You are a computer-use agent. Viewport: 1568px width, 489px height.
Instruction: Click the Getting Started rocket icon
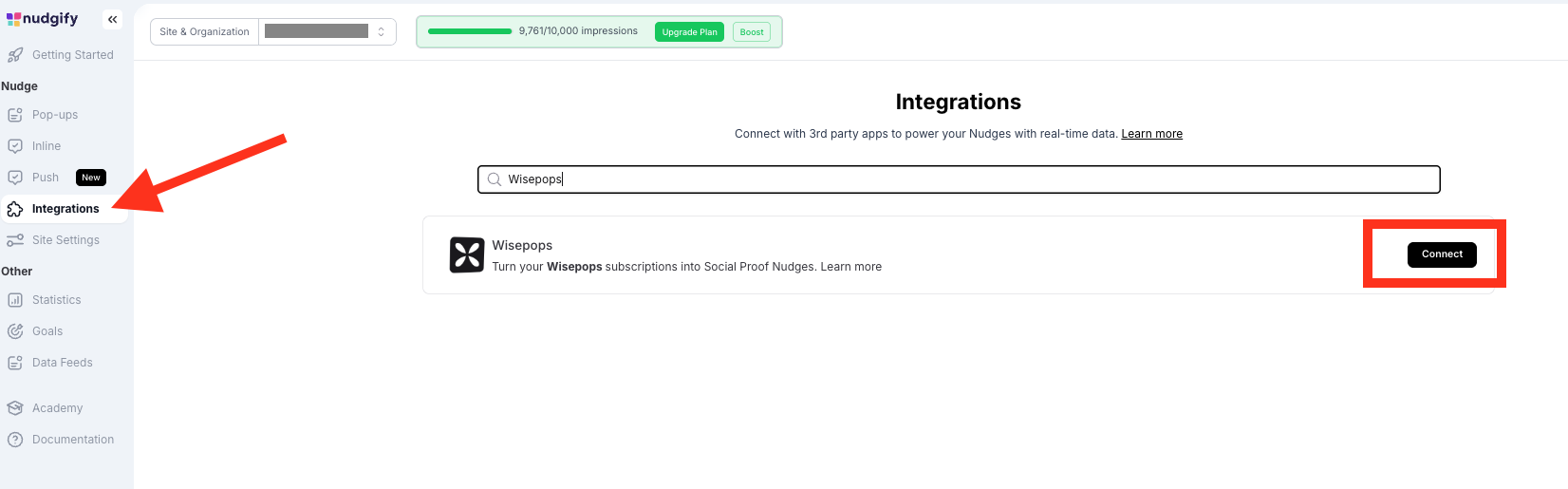tap(15, 55)
